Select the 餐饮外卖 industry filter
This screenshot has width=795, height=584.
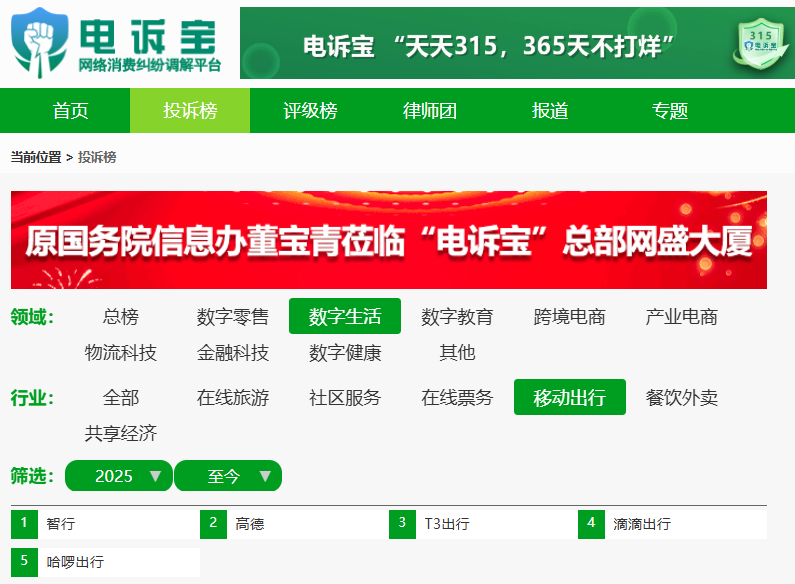(681, 397)
